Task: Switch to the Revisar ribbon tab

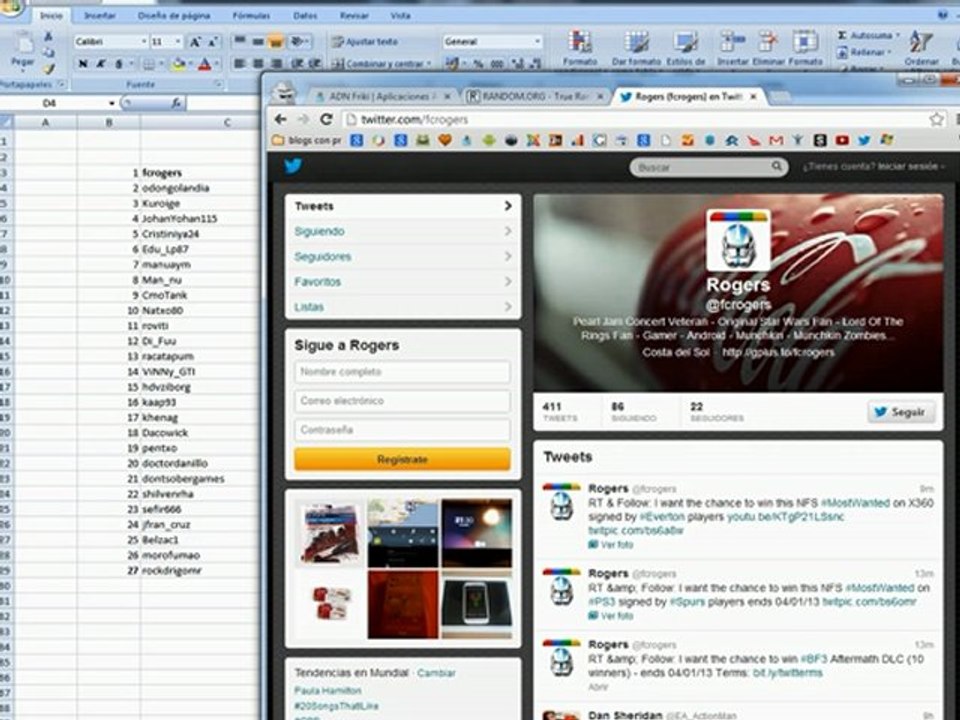Action: click(354, 15)
